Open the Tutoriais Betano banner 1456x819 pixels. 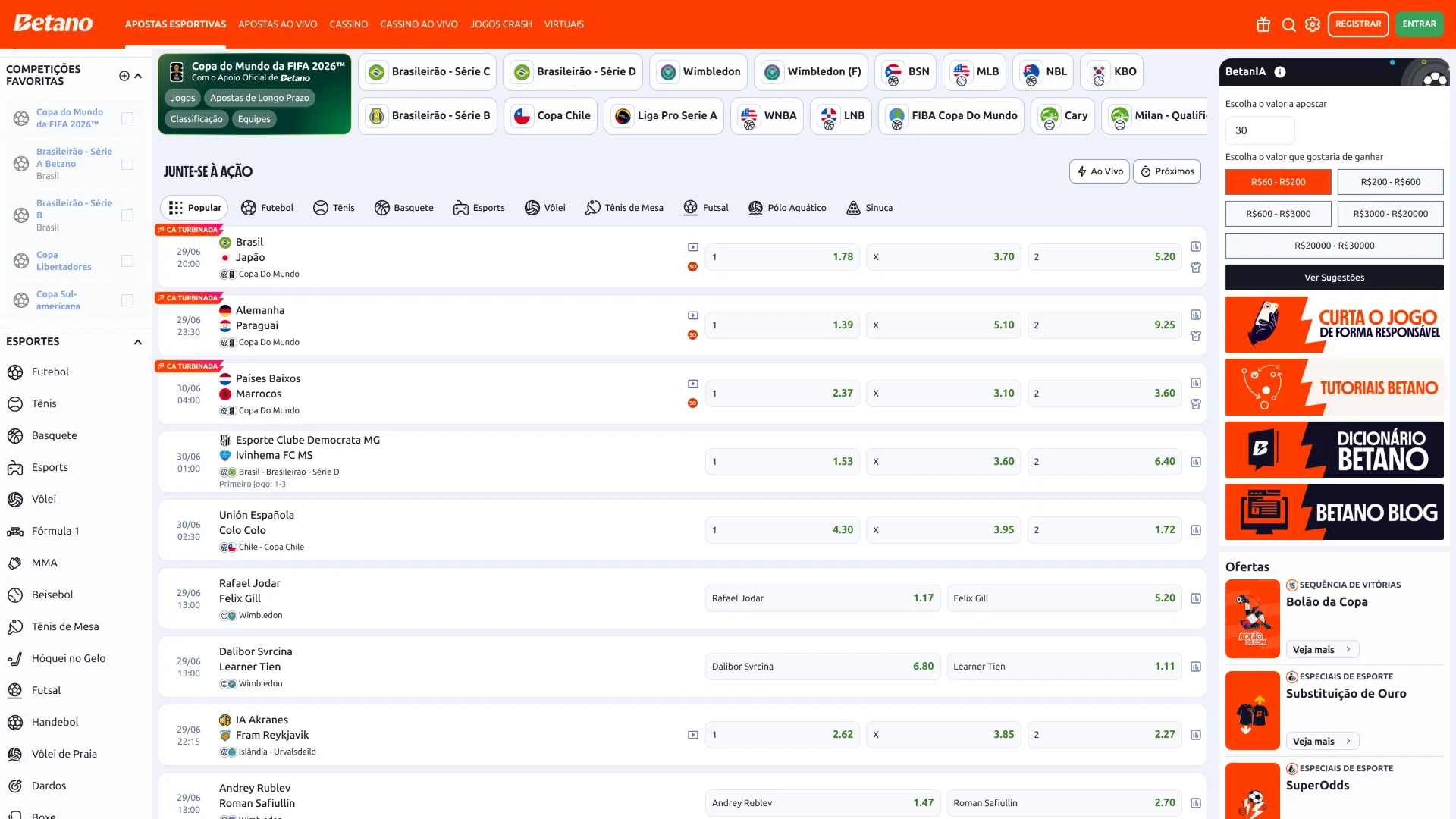point(1334,388)
